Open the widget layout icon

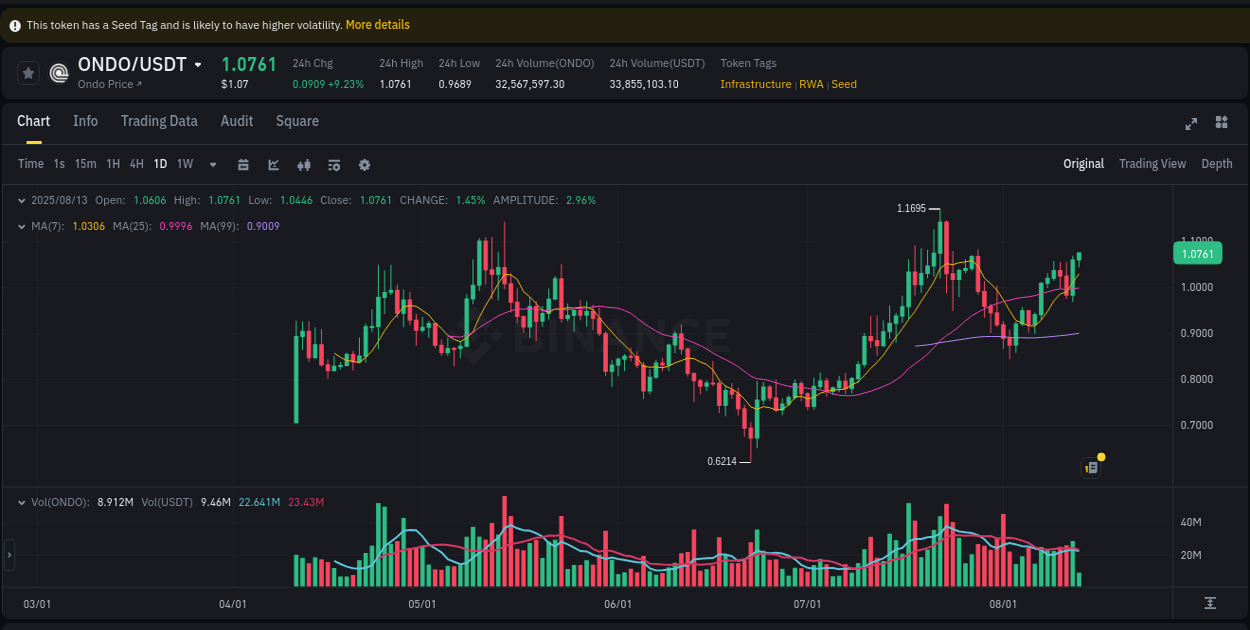pyautogui.click(x=1221, y=122)
